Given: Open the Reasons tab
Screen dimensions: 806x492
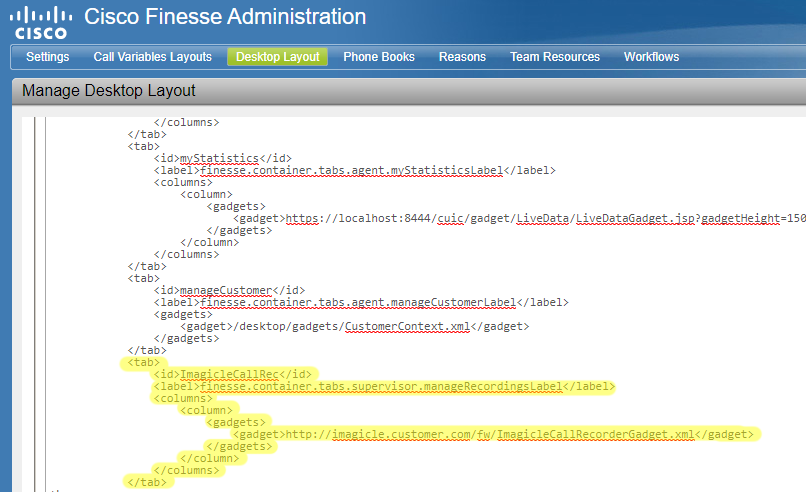Looking at the screenshot, I should [x=462, y=57].
